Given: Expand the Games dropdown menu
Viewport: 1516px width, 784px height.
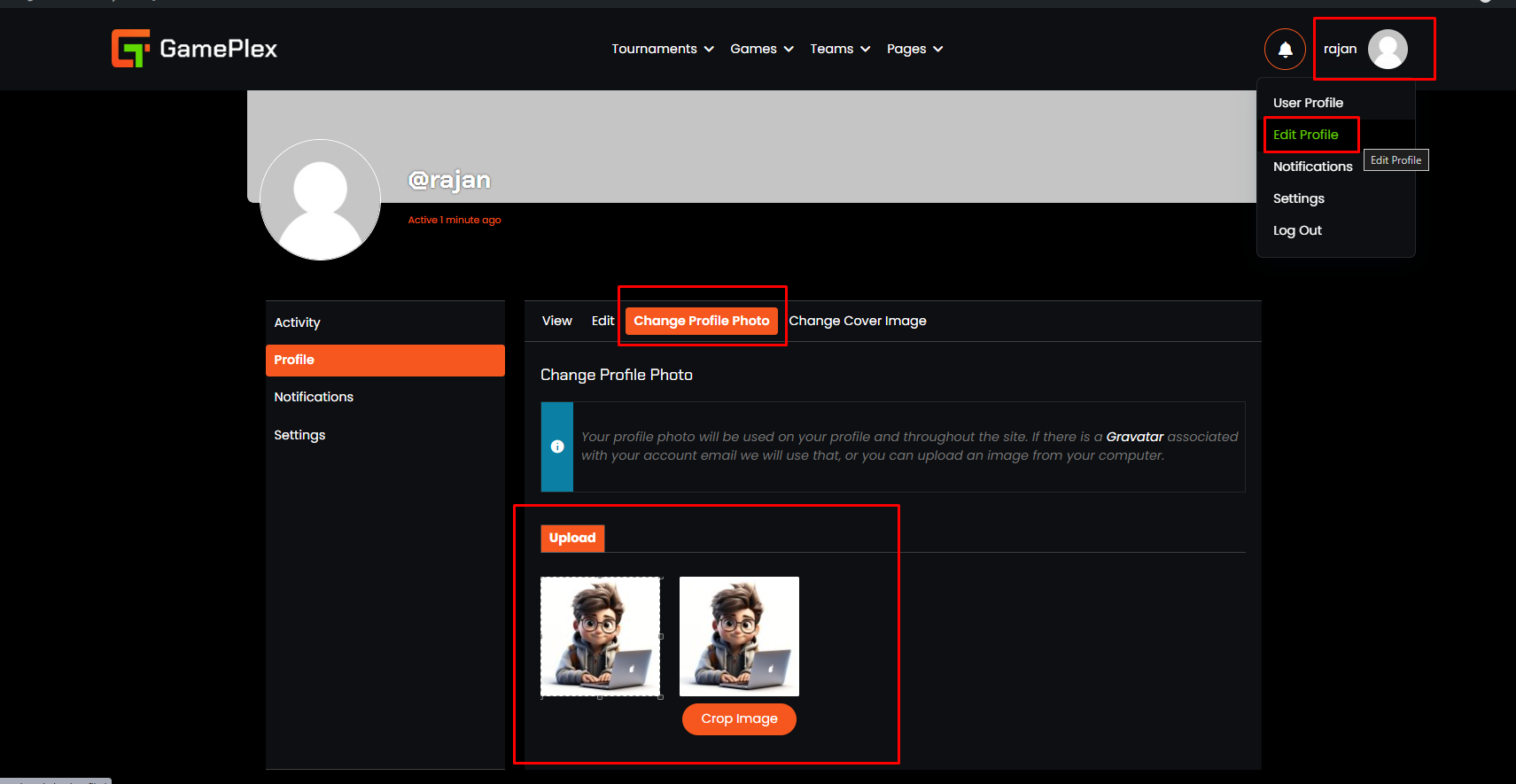Looking at the screenshot, I should pyautogui.click(x=761, y=49).
